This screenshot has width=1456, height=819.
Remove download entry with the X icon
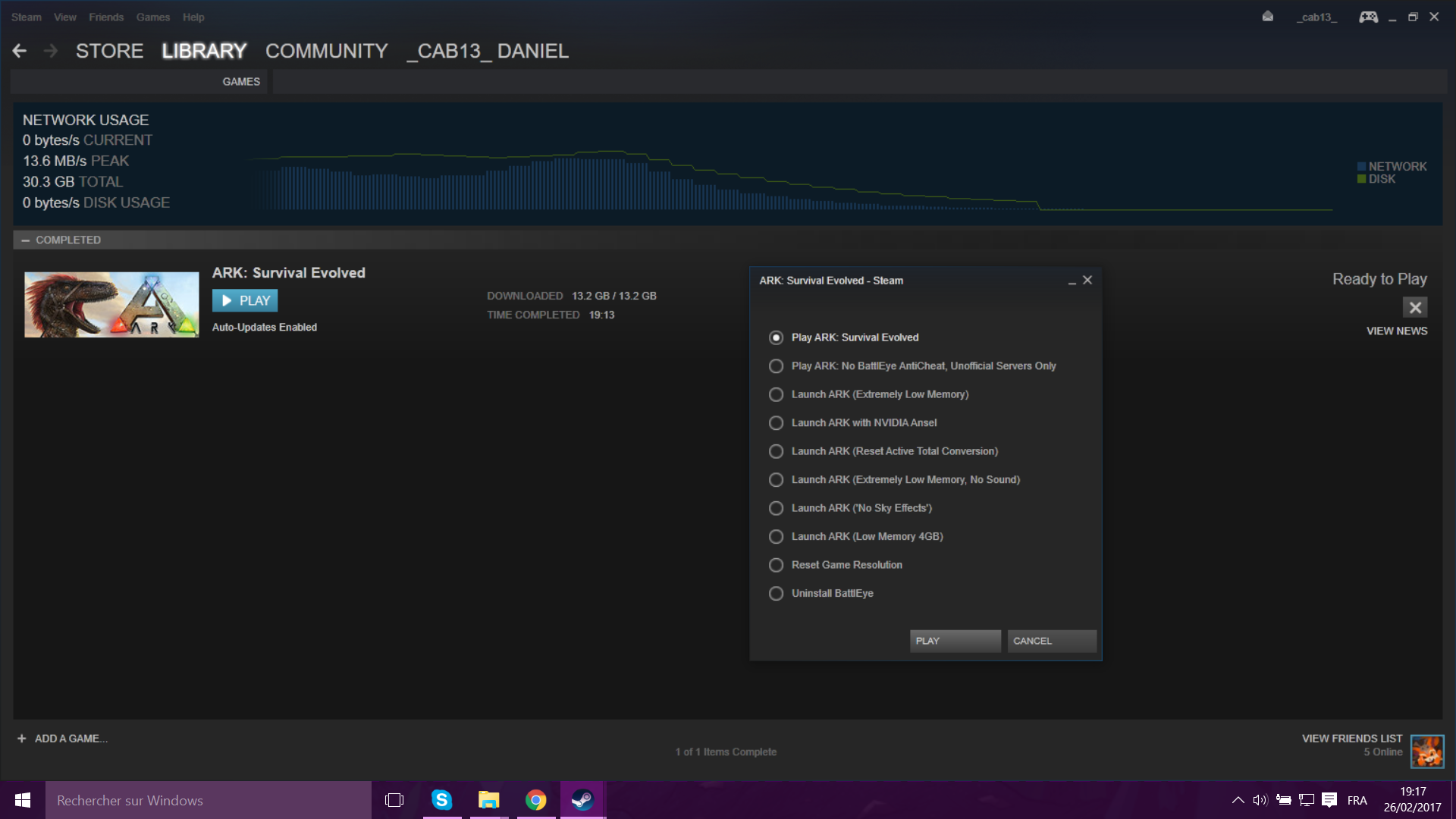1414,307
